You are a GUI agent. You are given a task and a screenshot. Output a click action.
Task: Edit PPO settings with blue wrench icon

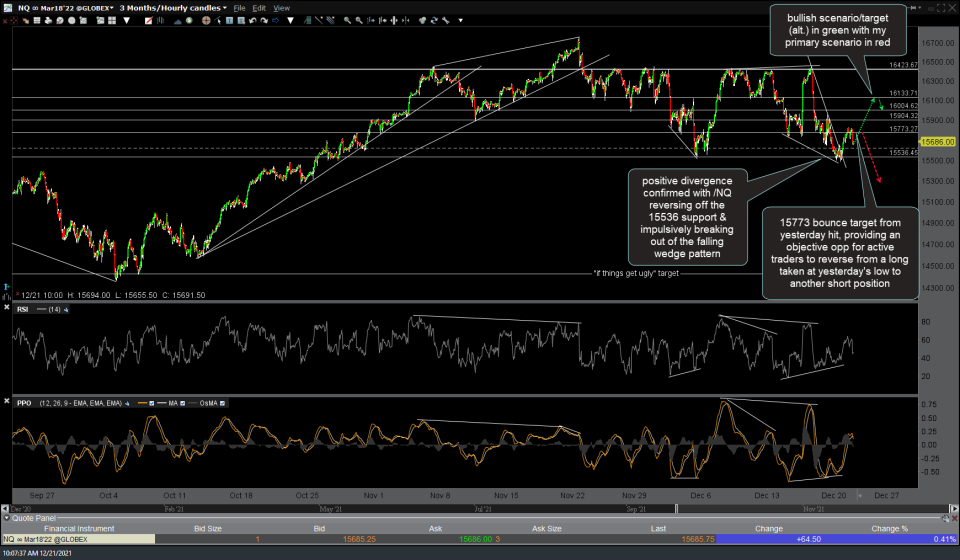pos(127,403)
